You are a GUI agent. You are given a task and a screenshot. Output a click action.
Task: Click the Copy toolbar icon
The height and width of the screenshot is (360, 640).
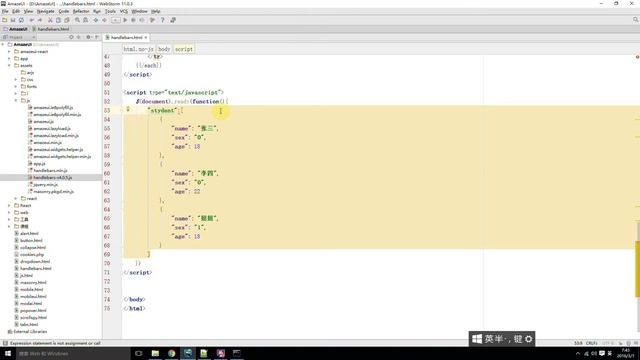[x=58, y=20]
